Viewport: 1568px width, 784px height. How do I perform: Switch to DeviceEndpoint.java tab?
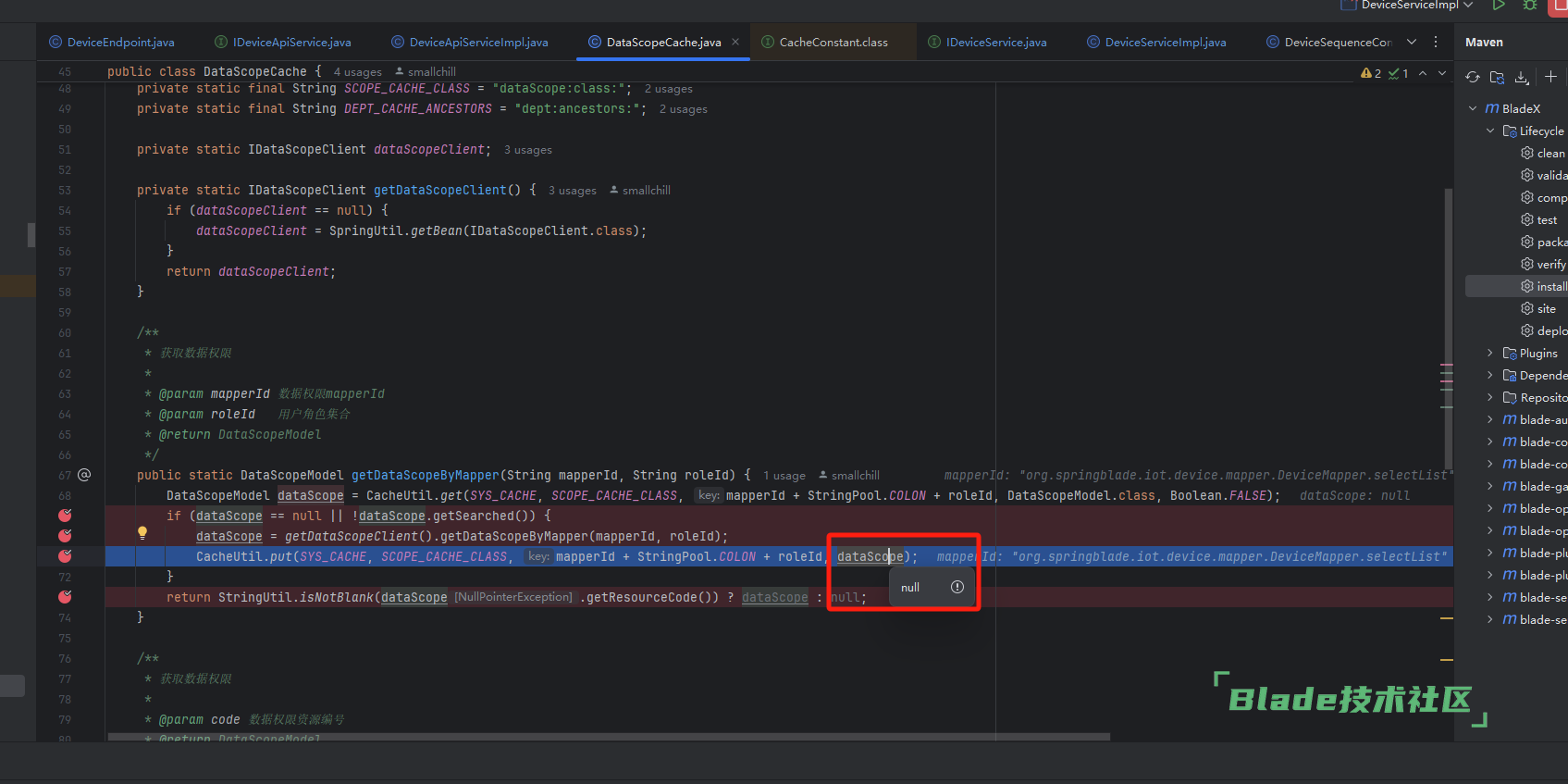pos(112,42)
